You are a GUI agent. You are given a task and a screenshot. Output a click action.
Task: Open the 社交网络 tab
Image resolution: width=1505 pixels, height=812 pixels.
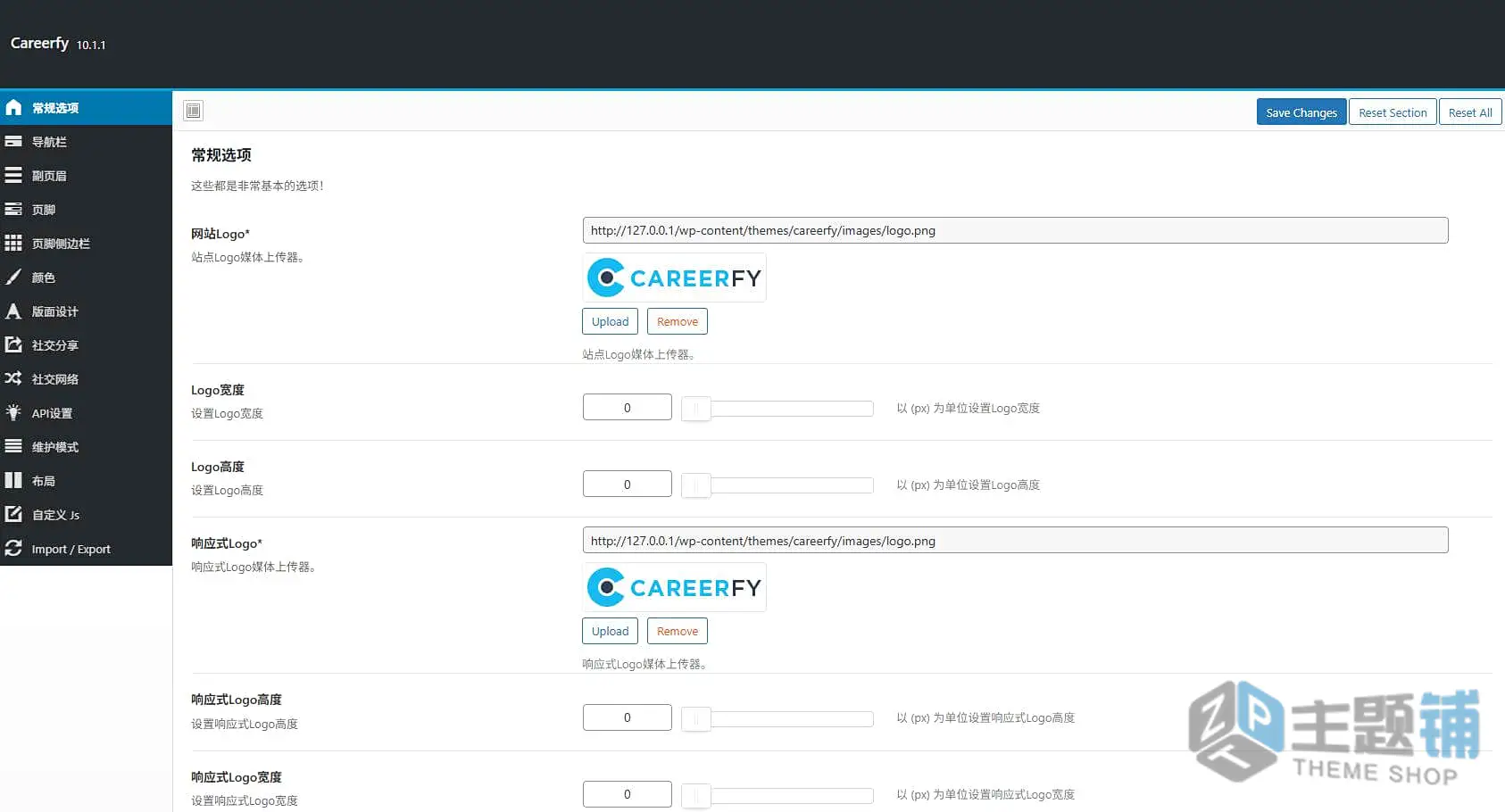click(x=86, y=379)
